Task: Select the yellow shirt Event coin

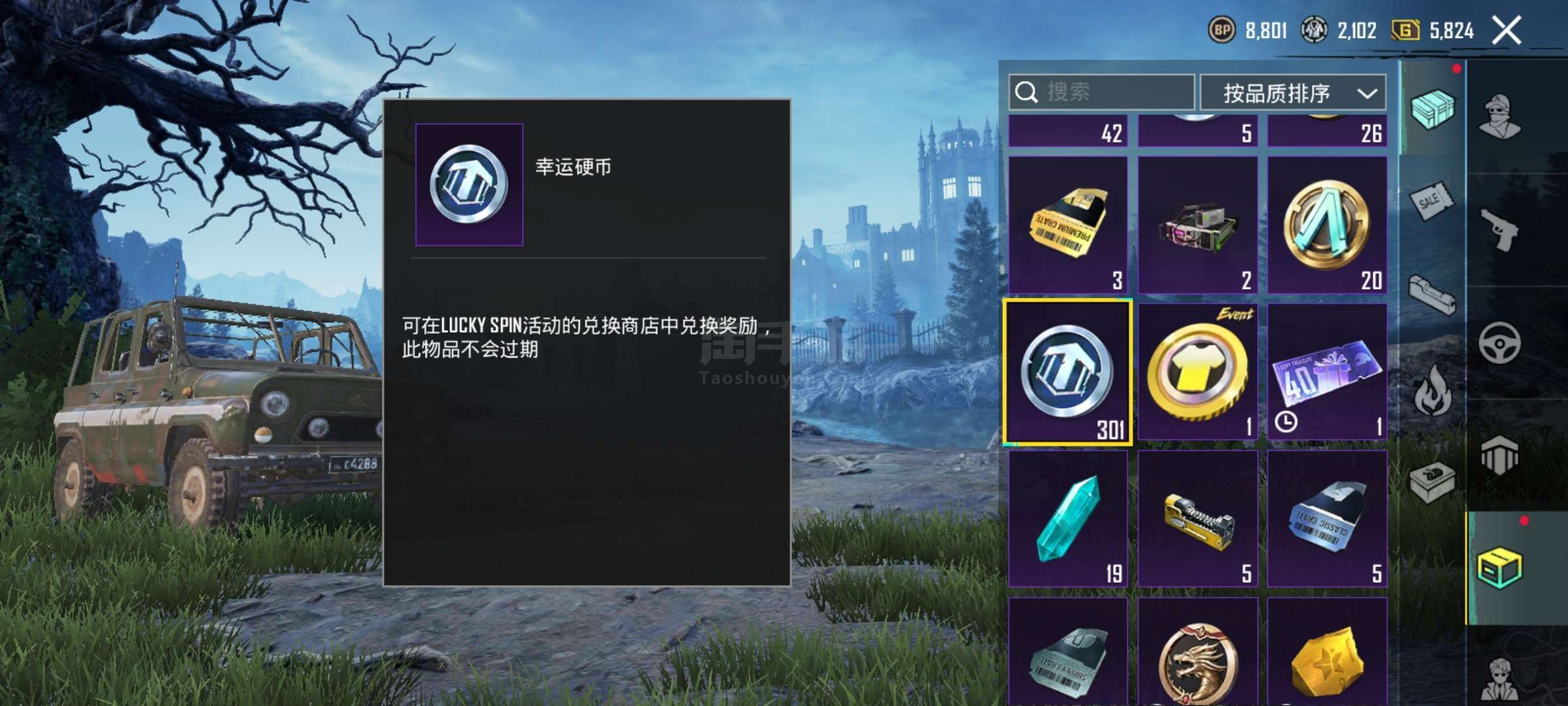Action: tap(1198, 372)
